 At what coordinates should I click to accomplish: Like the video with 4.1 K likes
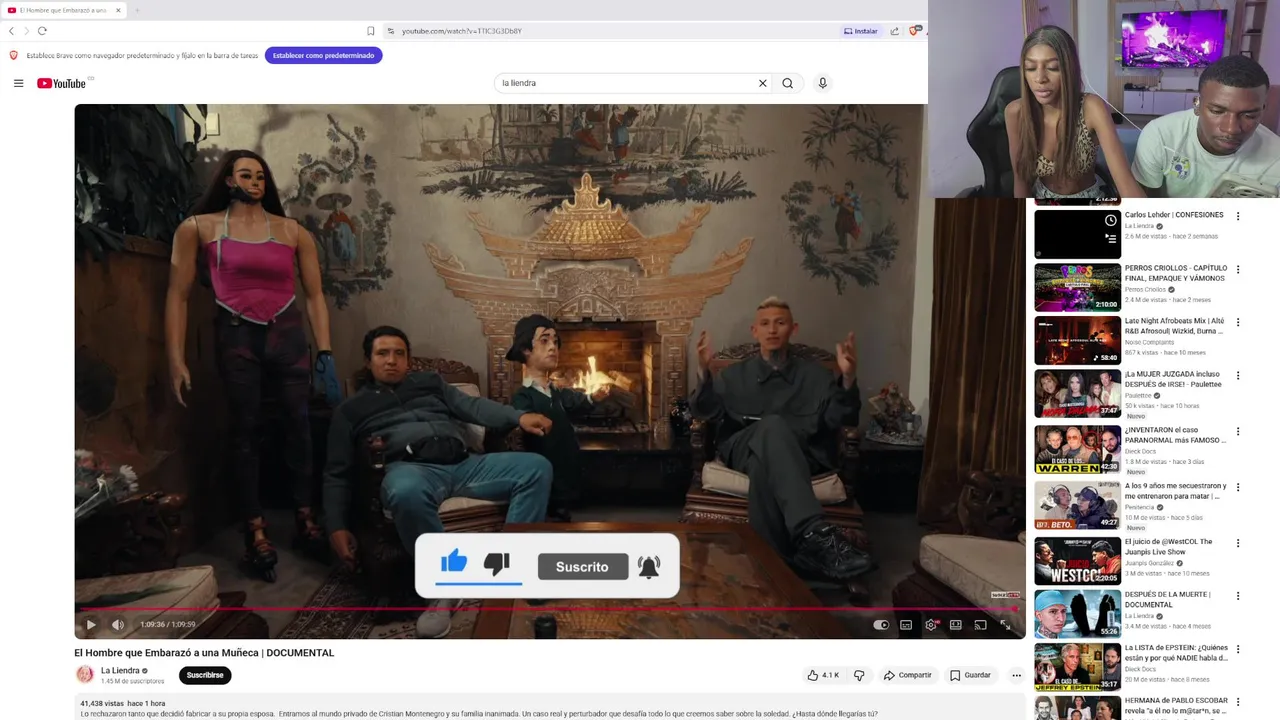tap(823, 675)
